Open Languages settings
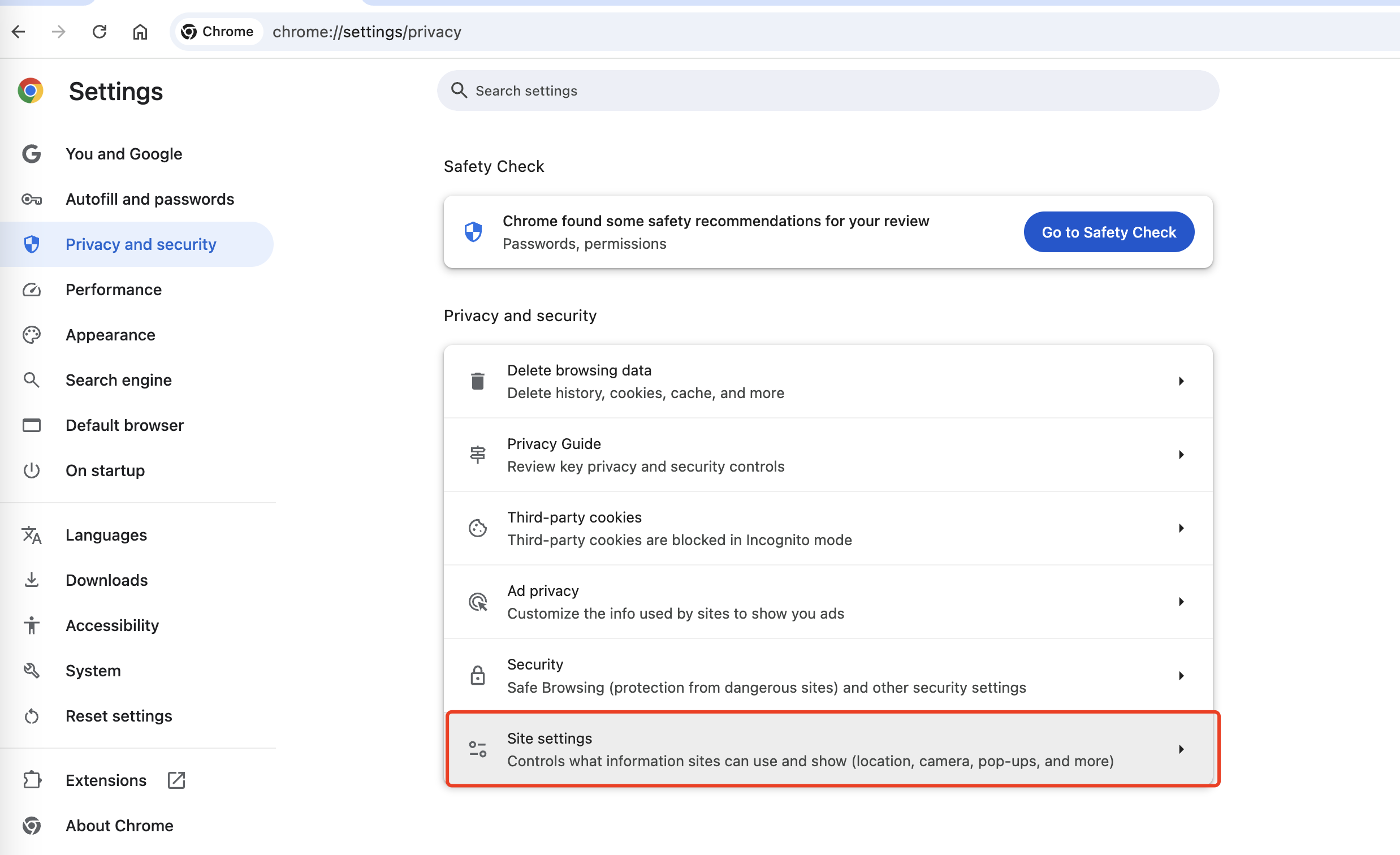Screen dimensions: 1400x855 coord(136,535)
